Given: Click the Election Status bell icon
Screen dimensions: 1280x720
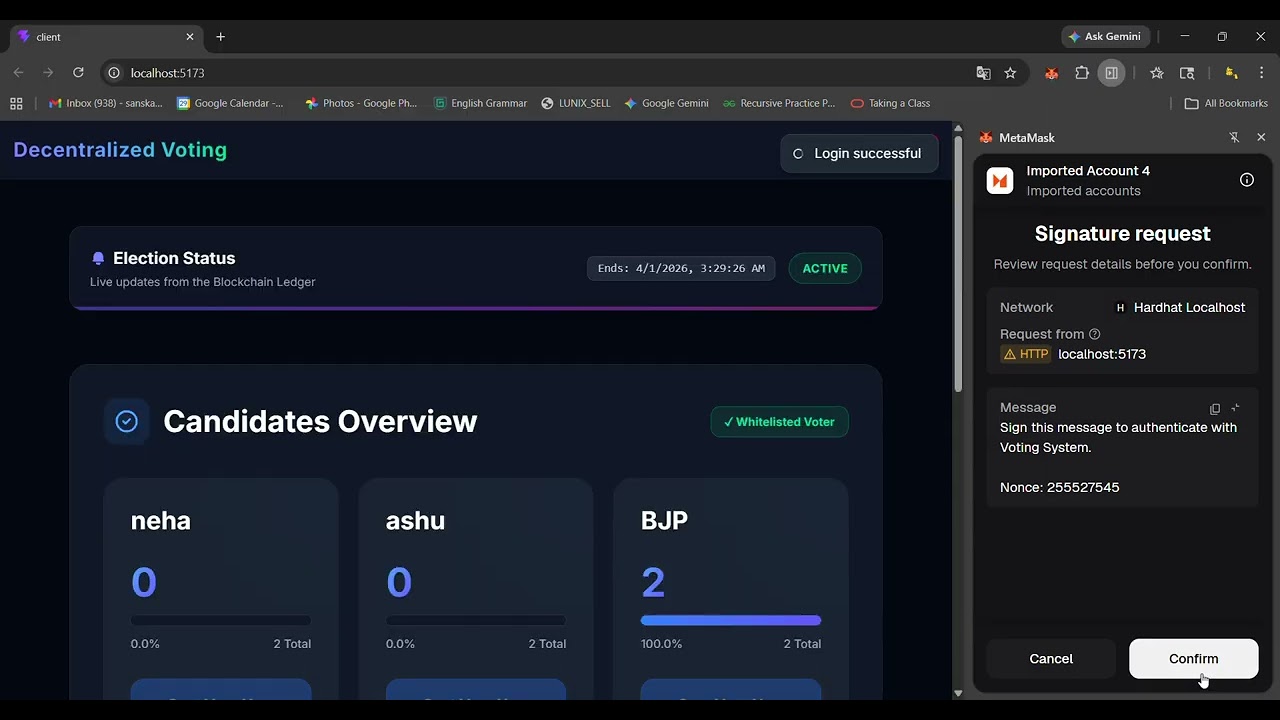Looking at the screenshot, I should [98, 258].
